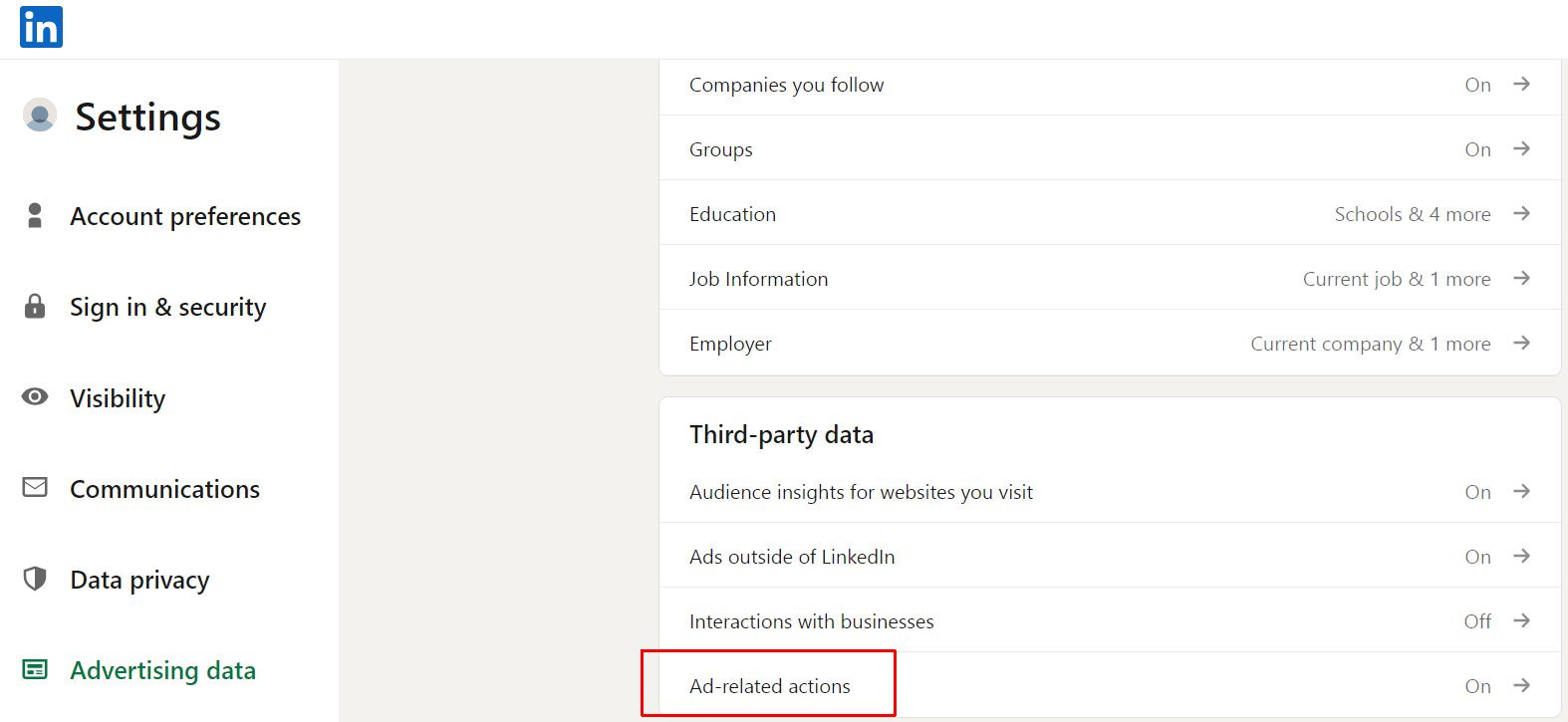This screenshot has width=1568, height=722.
Task: Expand the Job Information row arrow
Action: [1521, 278]
